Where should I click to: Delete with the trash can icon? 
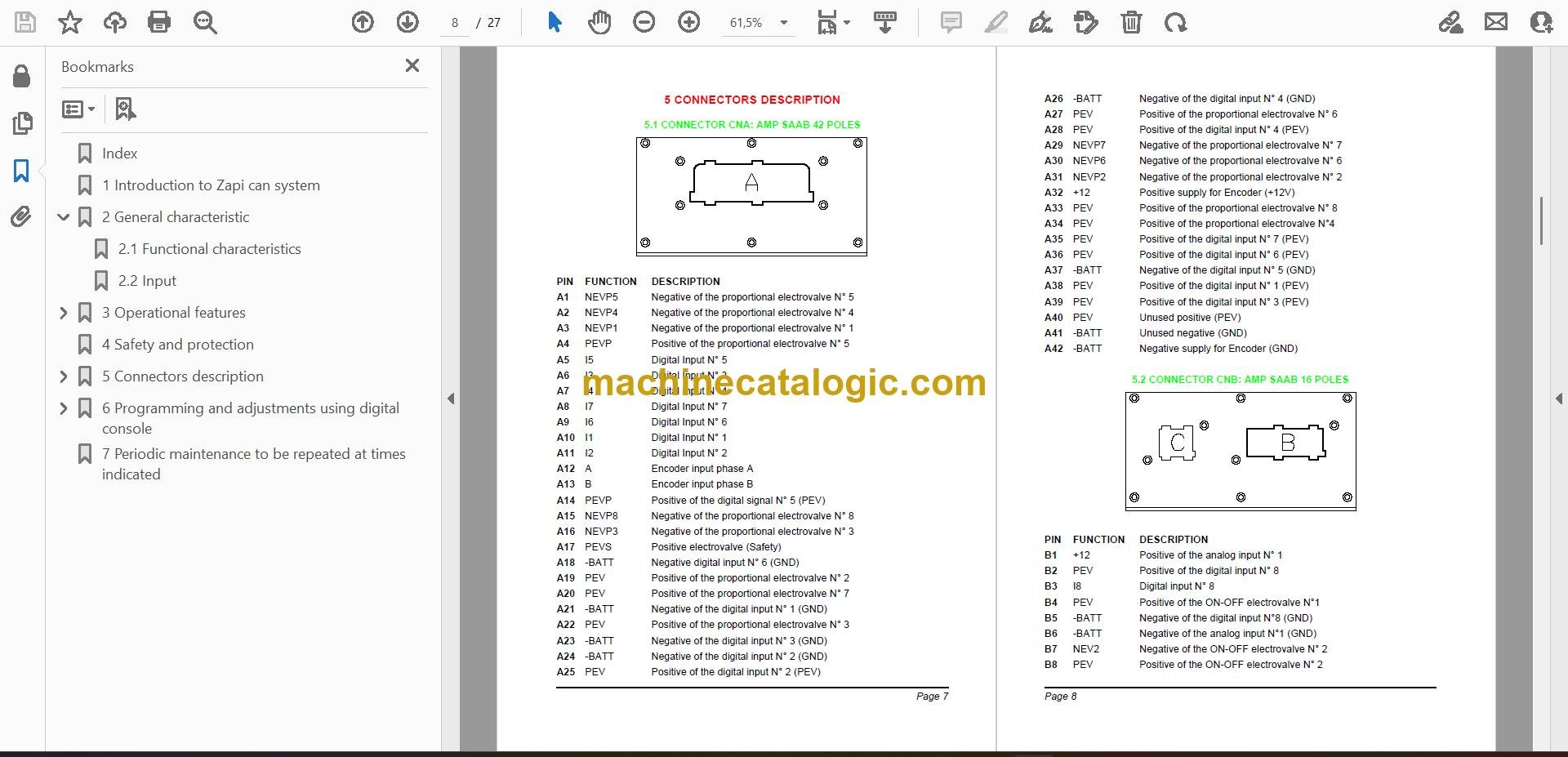[1131, 22]
